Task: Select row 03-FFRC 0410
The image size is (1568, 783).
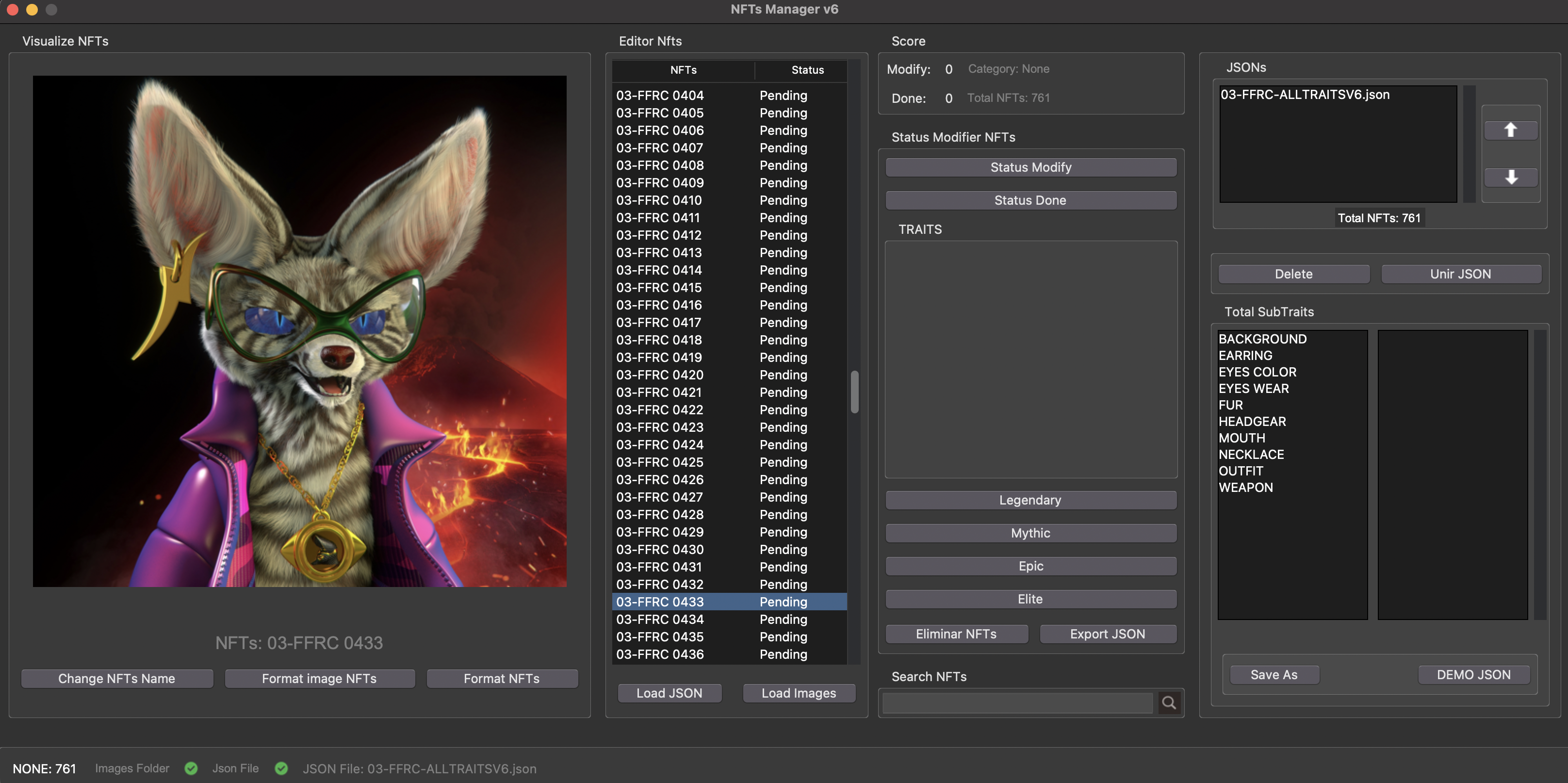Action: (729, 200)
